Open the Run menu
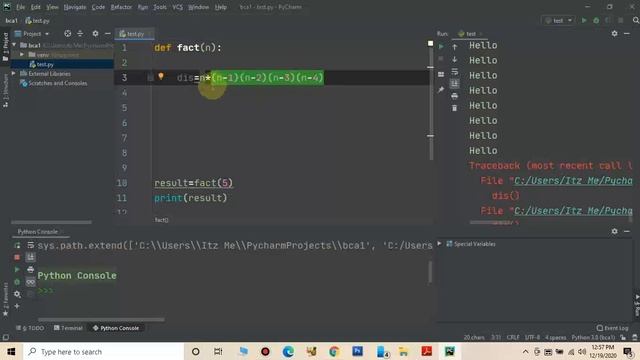The image size is (640, 360). pyautogui.click(x=142, y=7)
